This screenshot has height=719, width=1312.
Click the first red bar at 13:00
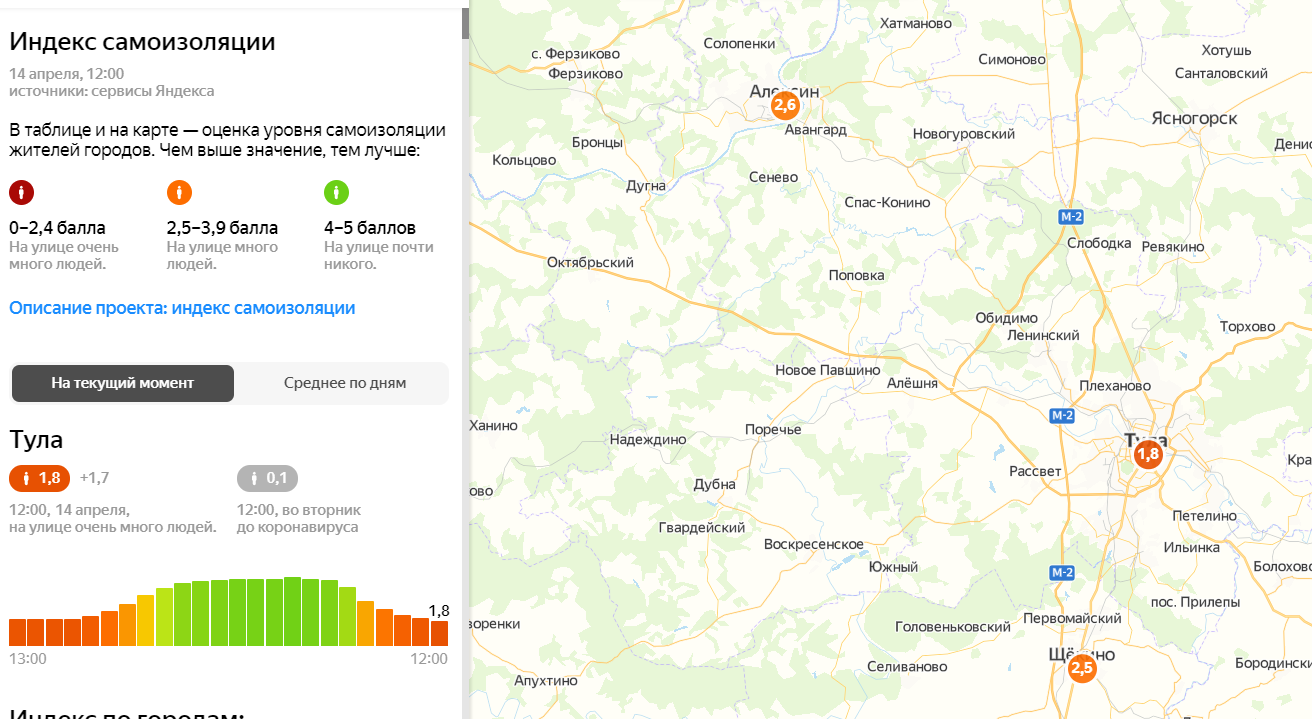click(18, 632)
